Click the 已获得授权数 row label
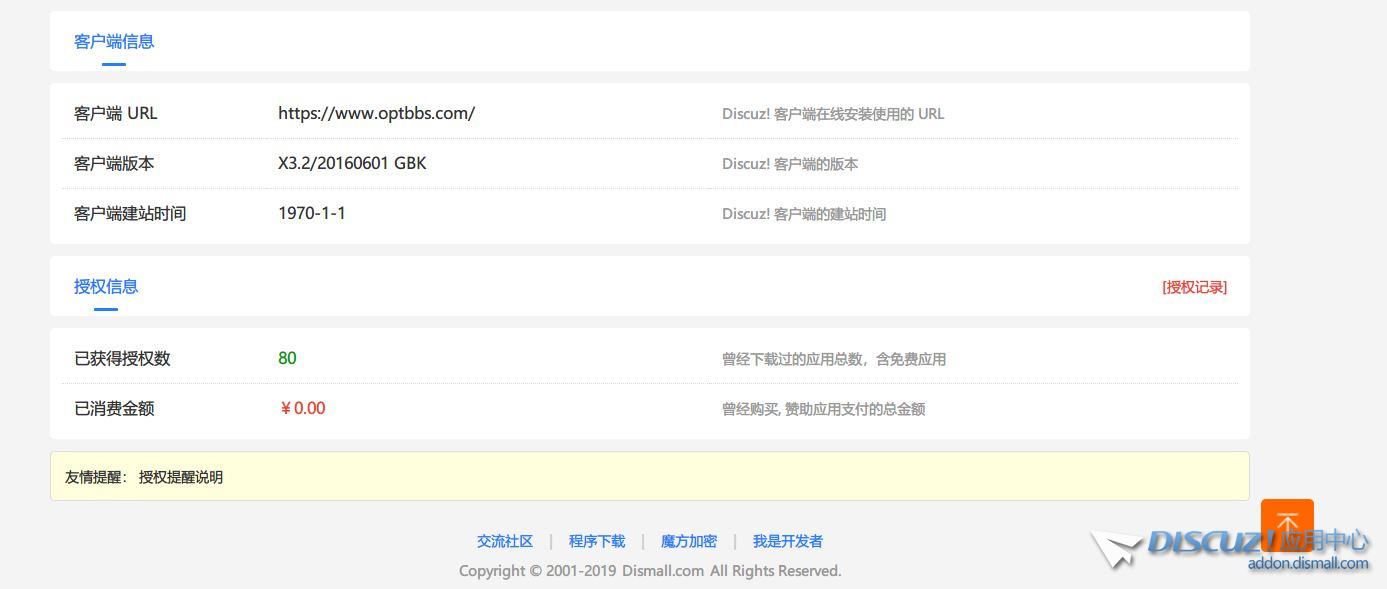1387x589 pixels. [122, 358]
